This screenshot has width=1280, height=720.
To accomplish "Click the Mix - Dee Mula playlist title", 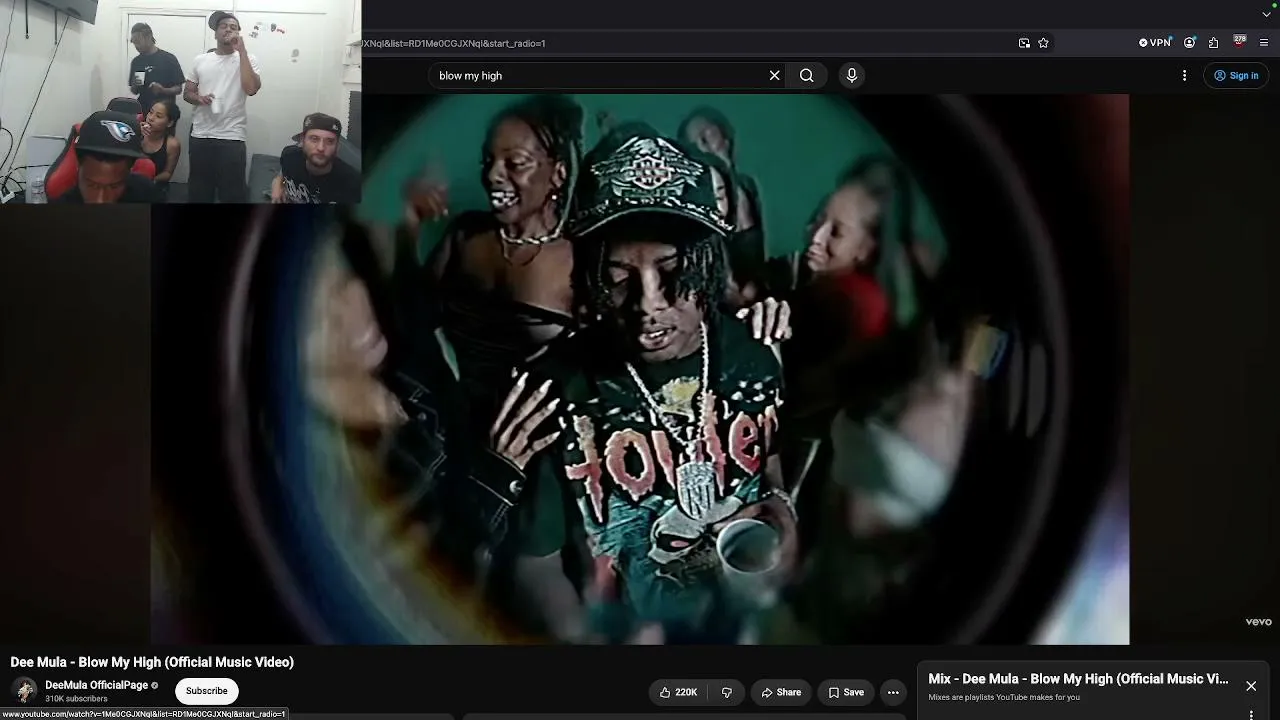I will point(1078,679).
